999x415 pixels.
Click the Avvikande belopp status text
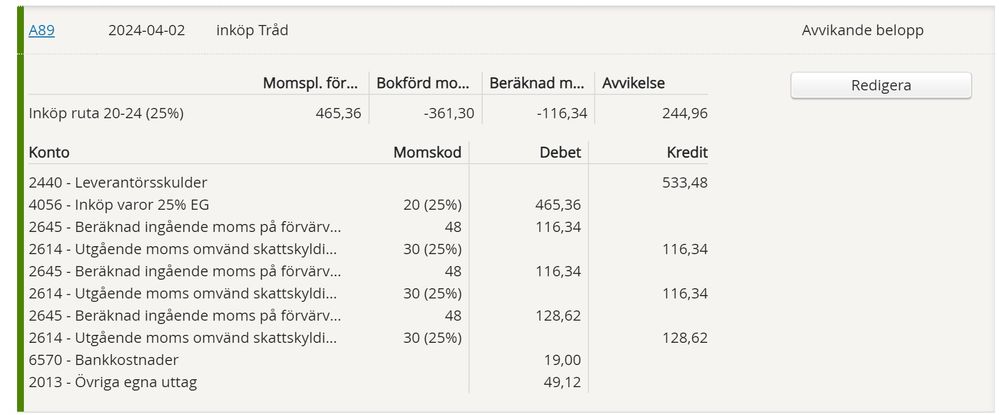pyautogui.click(x=862, y=30)
